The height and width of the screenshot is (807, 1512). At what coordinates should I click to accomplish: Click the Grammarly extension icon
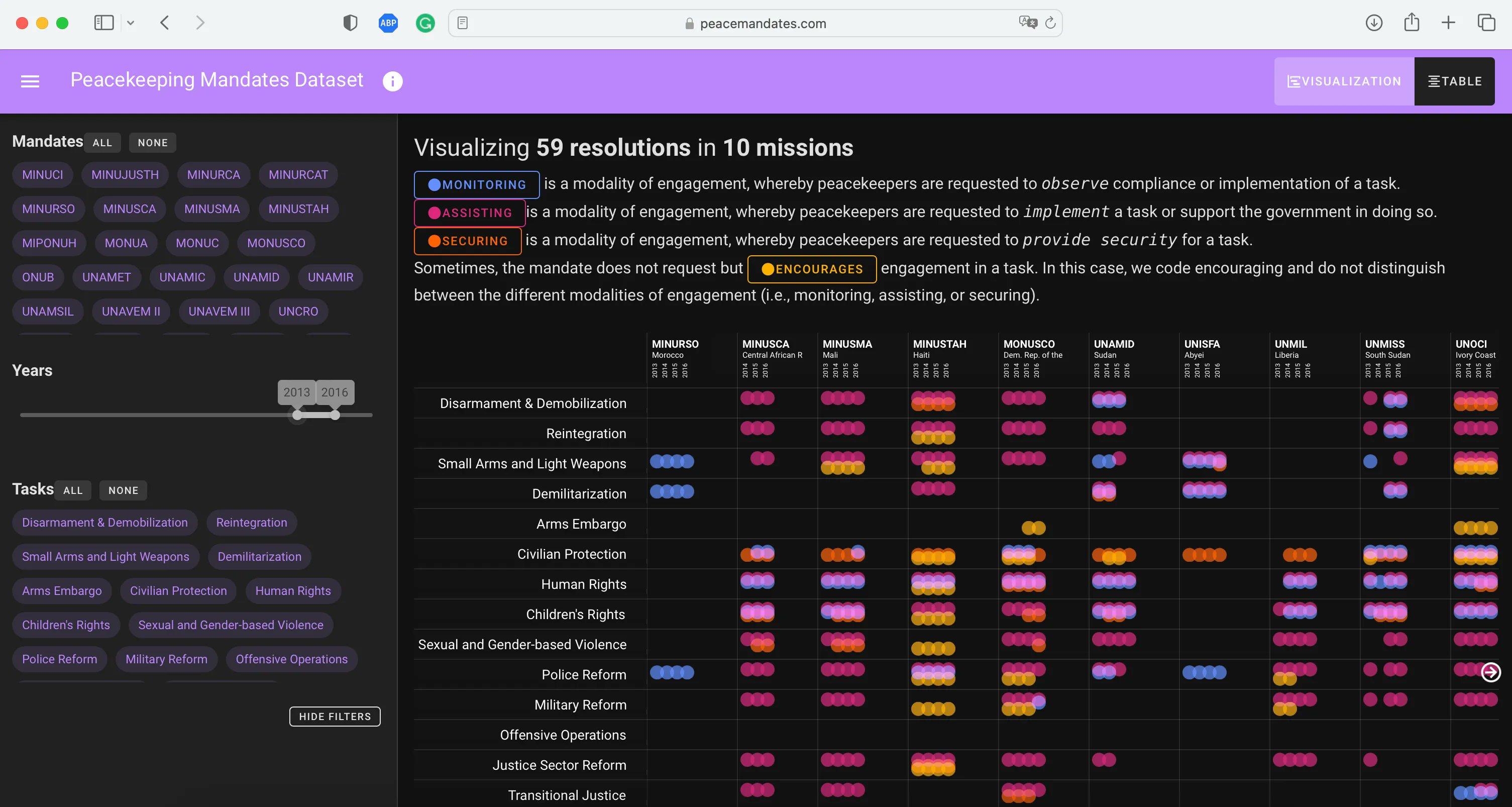(x=425, y=23)
